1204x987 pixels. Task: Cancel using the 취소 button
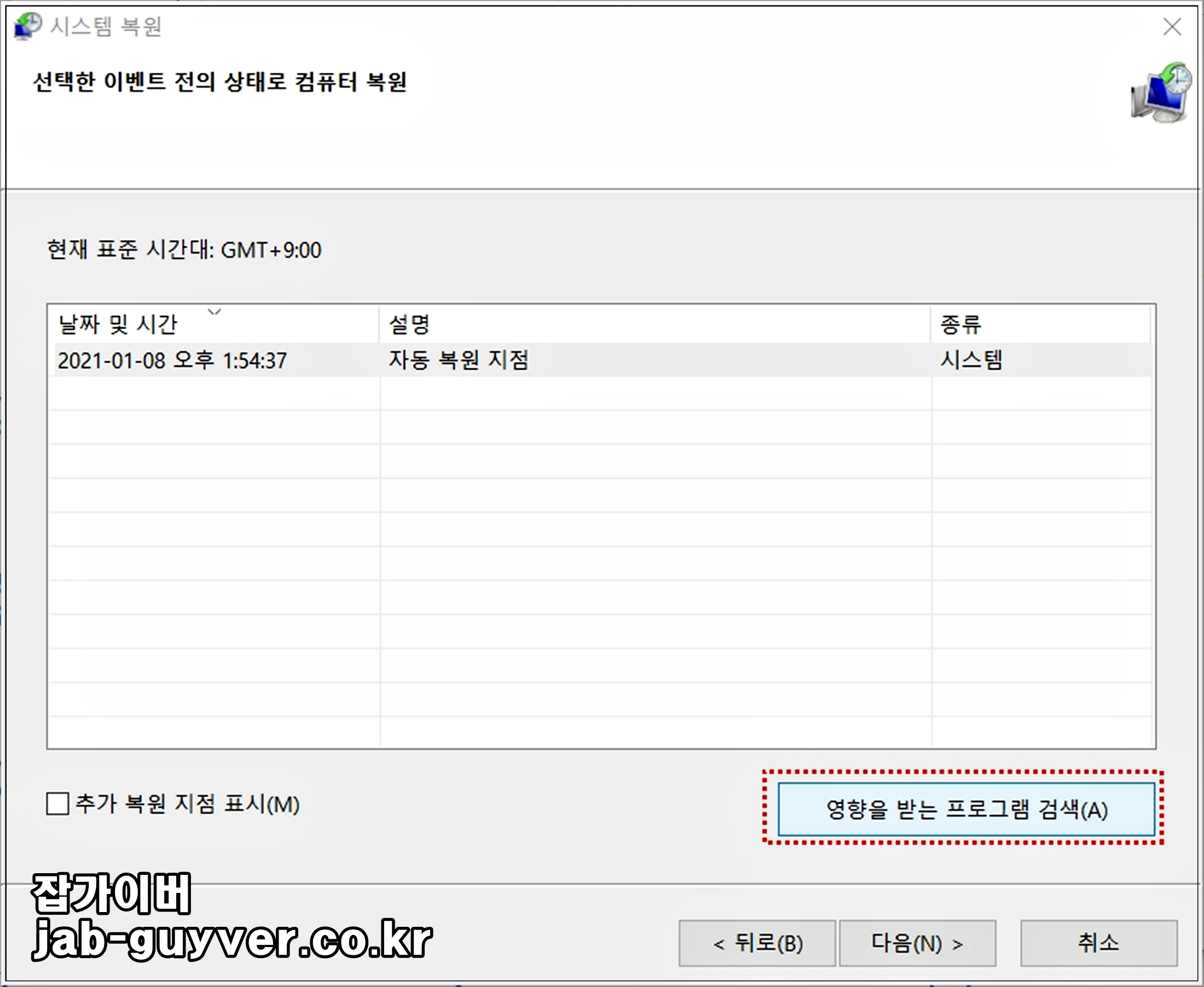pyautogui.click(x=1098, y=944)
